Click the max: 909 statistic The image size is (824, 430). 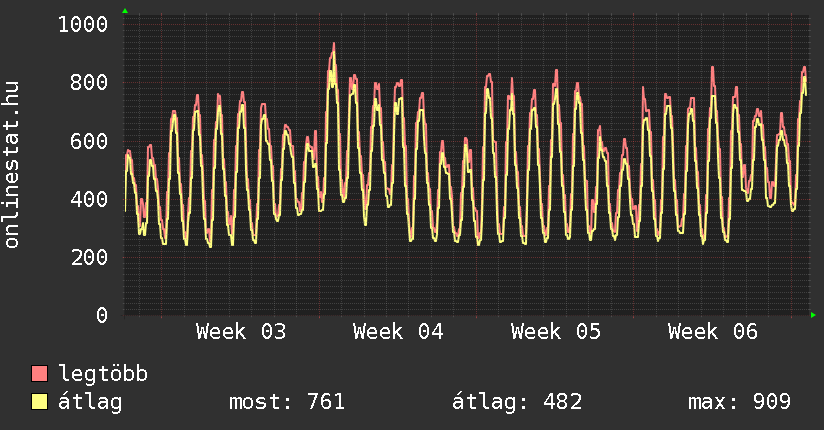pos(739,402)
